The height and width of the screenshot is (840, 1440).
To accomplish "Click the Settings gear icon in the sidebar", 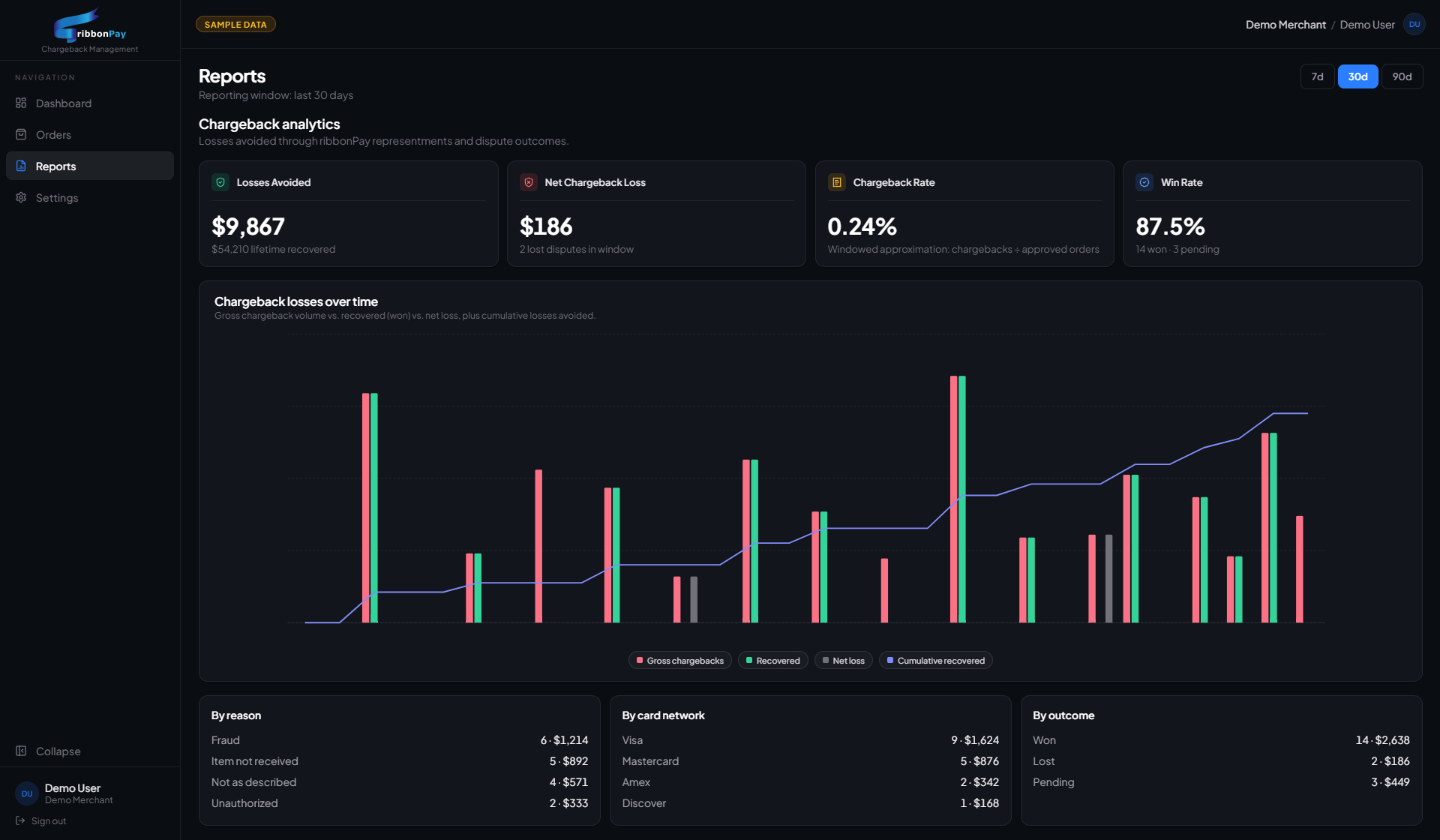I will click(x=21, y=197).
